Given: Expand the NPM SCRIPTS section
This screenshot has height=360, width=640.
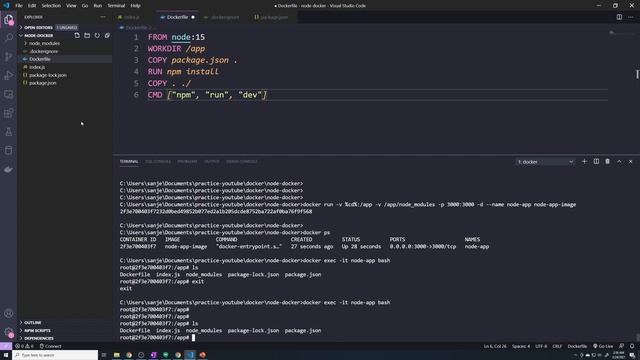Looking at the screenshot, I should (37, 330).
